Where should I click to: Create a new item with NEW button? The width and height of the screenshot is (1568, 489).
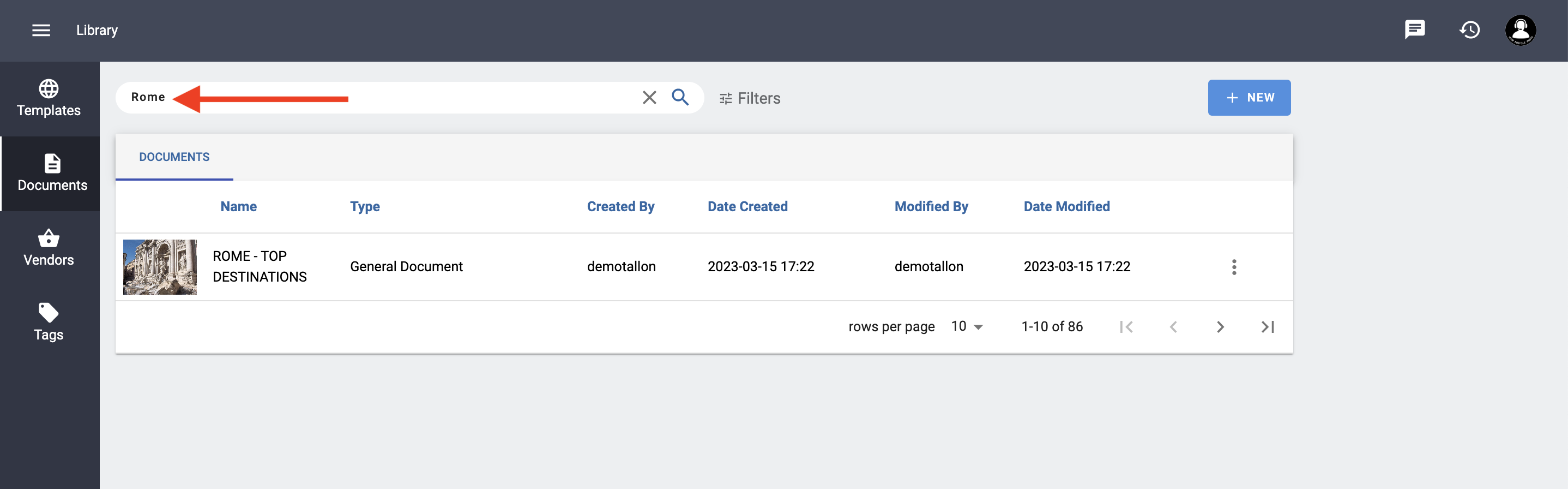tap(1249, 98)
